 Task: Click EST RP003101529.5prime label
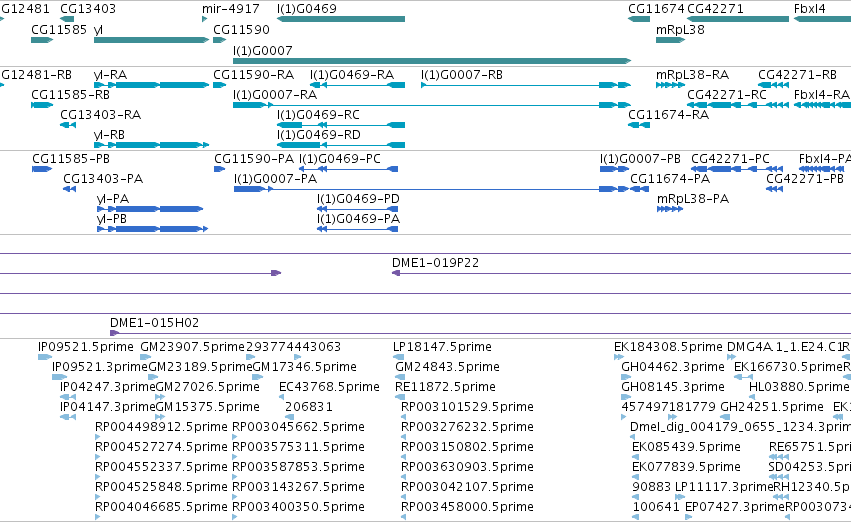point(467,407)
